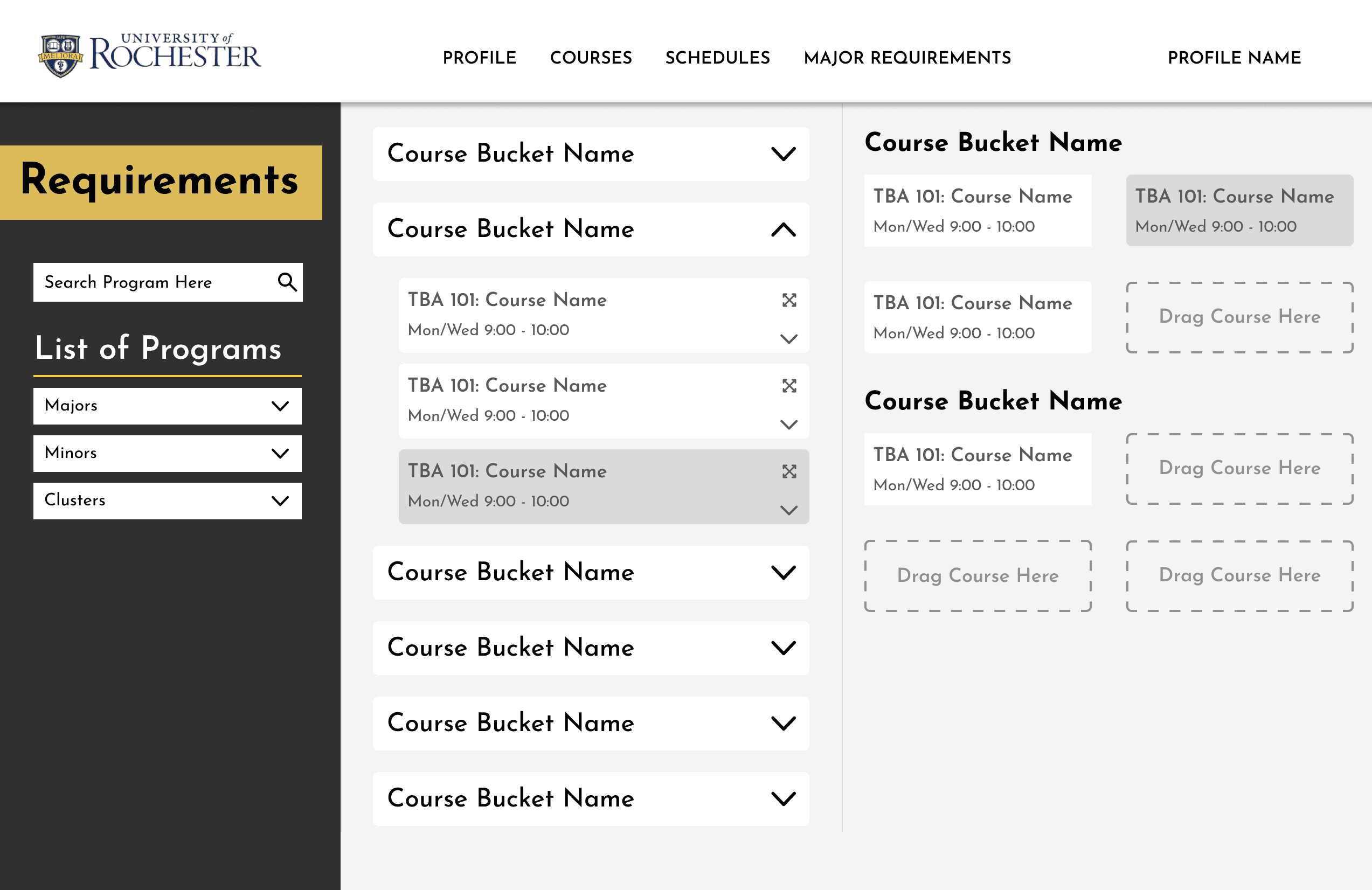Image resolution: width=1372 pixels, height=890 pixels.
Task: Select gray highlighted course card in right panel
Action: 1239,211
